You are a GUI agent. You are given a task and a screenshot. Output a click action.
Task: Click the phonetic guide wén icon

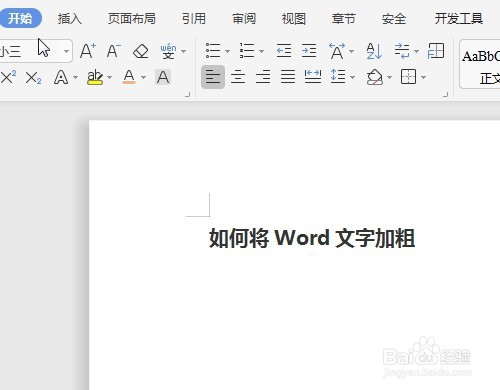tap(168, 51)
